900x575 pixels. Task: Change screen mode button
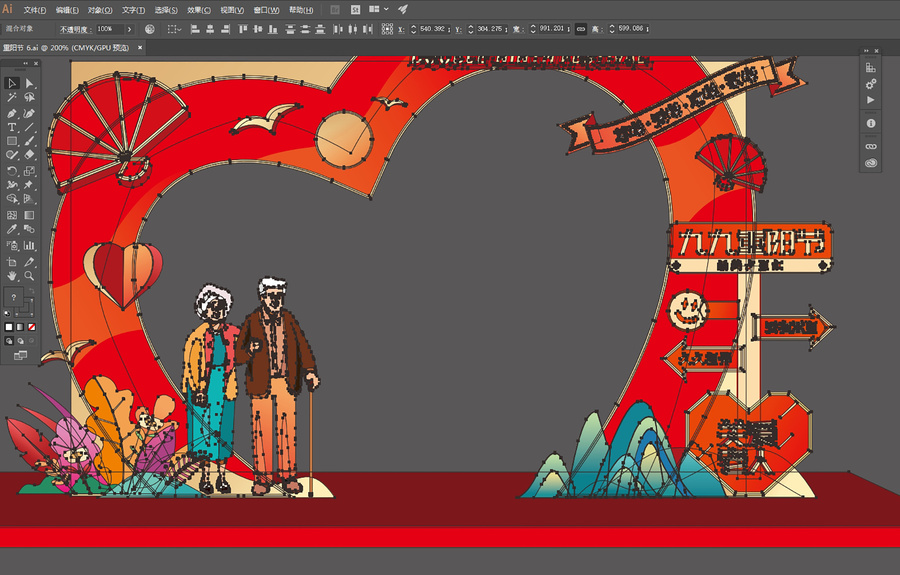pyautogui.click(x=20, y=356)
